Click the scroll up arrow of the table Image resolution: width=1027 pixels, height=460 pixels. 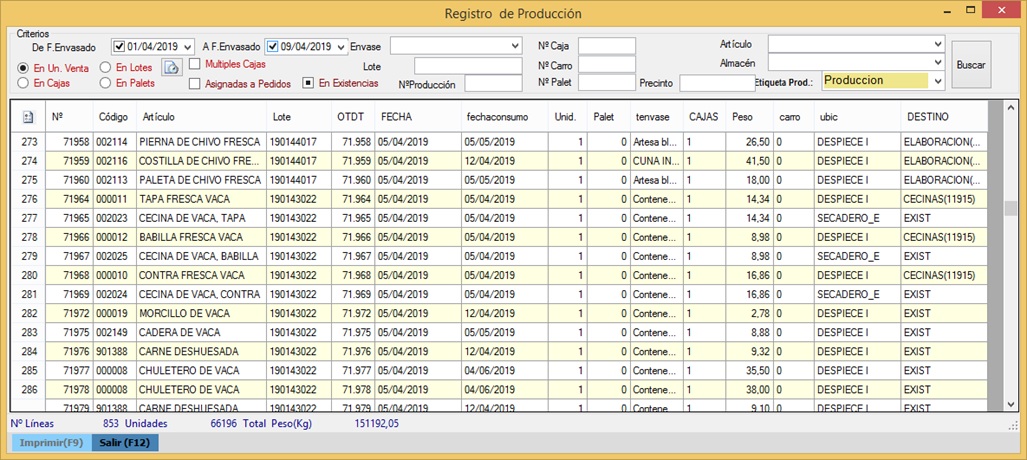pos(1010,107)
